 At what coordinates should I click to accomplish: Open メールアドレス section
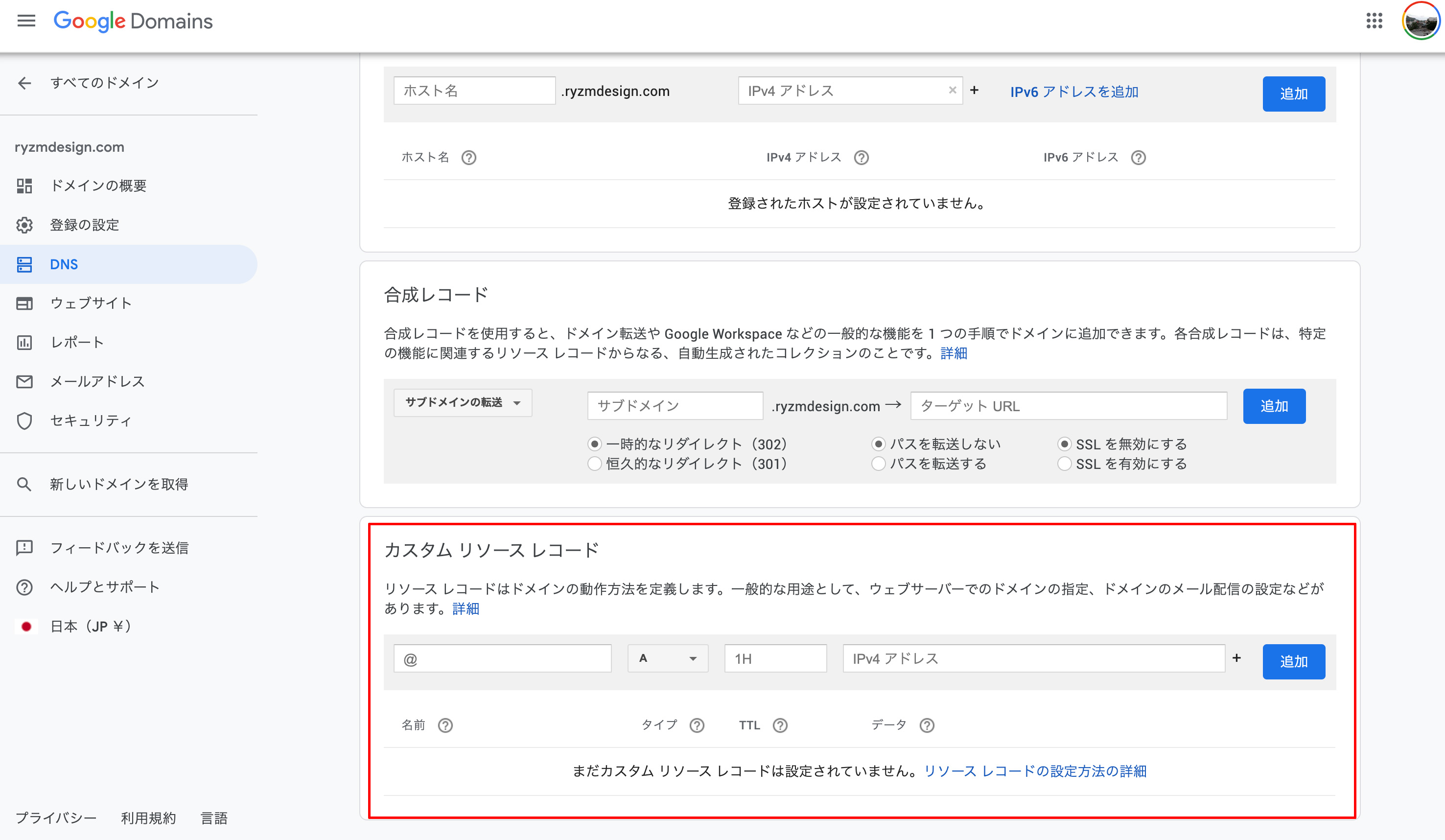coord(97,381)
